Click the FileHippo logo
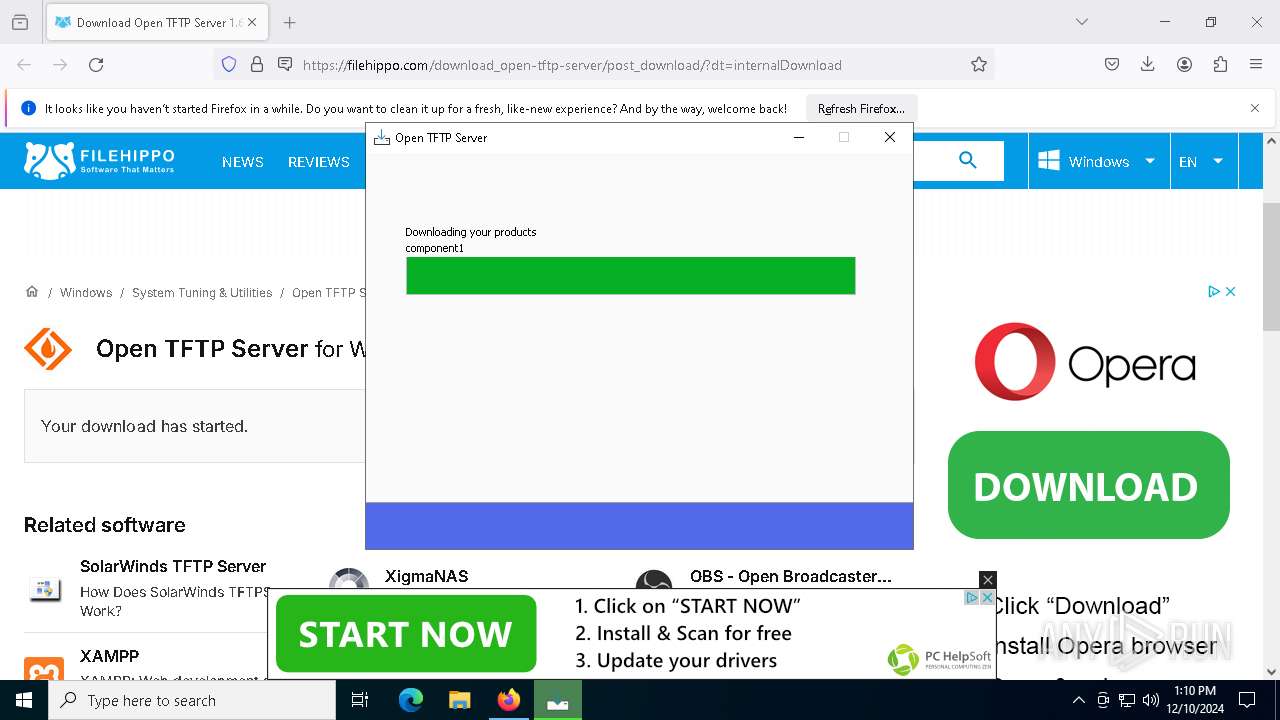This screenshot has width=1280, height=720. (99, 160)
